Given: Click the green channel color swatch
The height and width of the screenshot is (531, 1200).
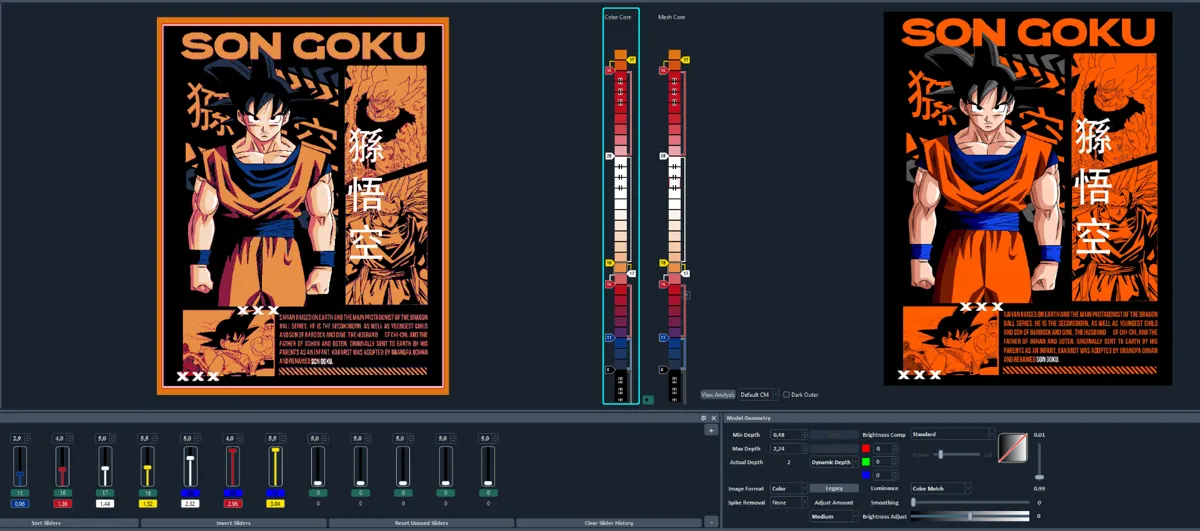Looking at the screenshot, I should click(866, 462).
